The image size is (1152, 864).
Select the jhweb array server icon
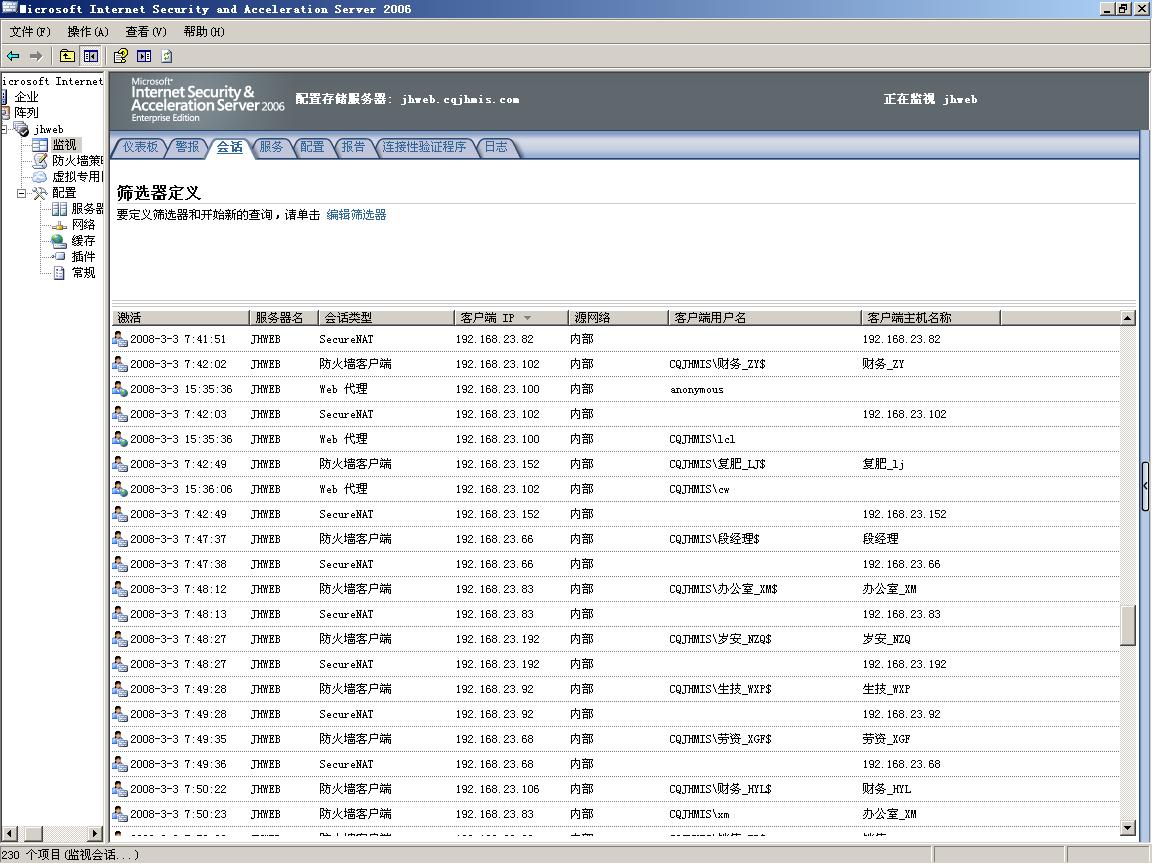21,129
